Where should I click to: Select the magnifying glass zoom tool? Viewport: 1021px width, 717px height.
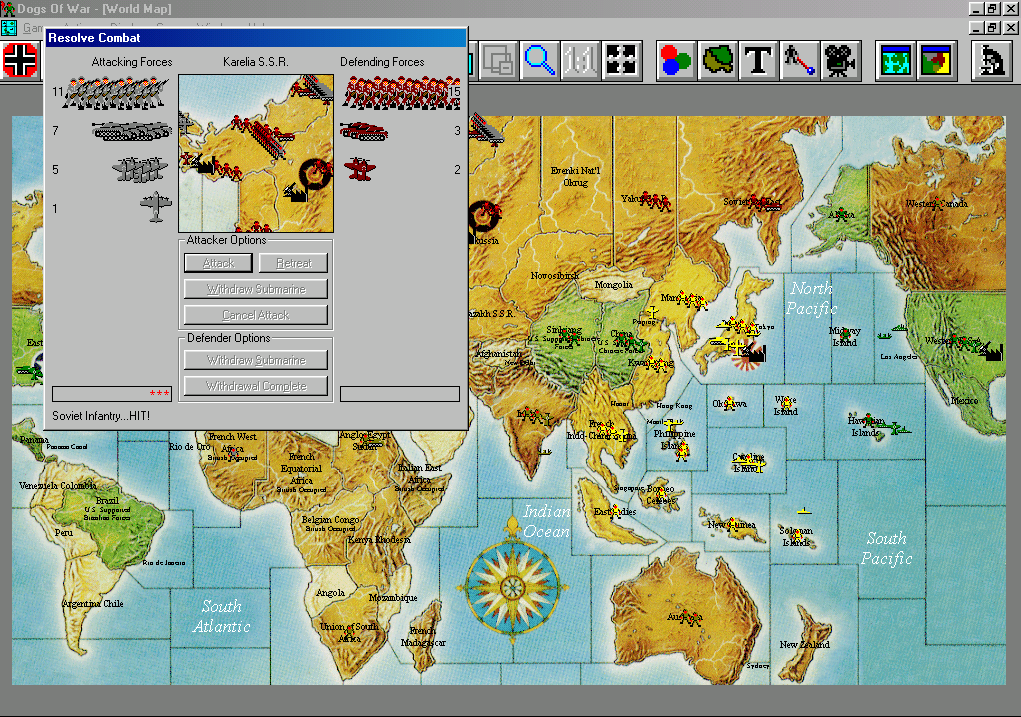[539, 61]
